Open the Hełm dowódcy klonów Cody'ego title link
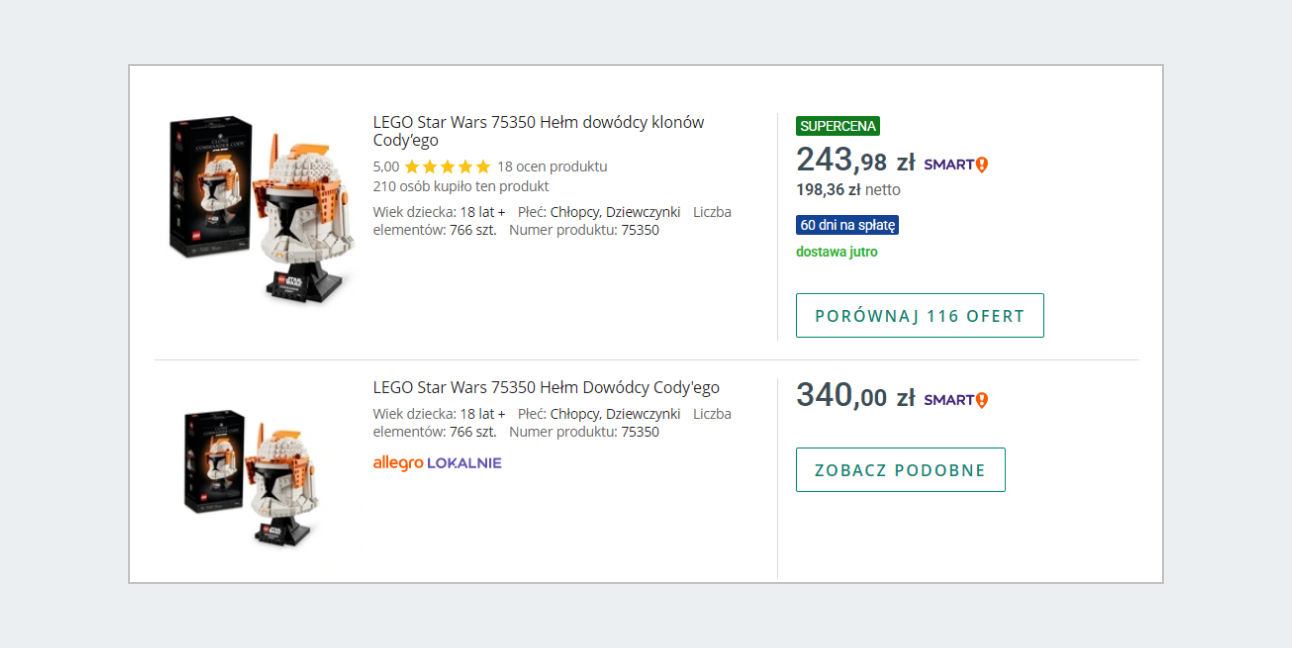The height and width of the screenshot is (648, 1292). pyautogui.click(x=538, y=131)
